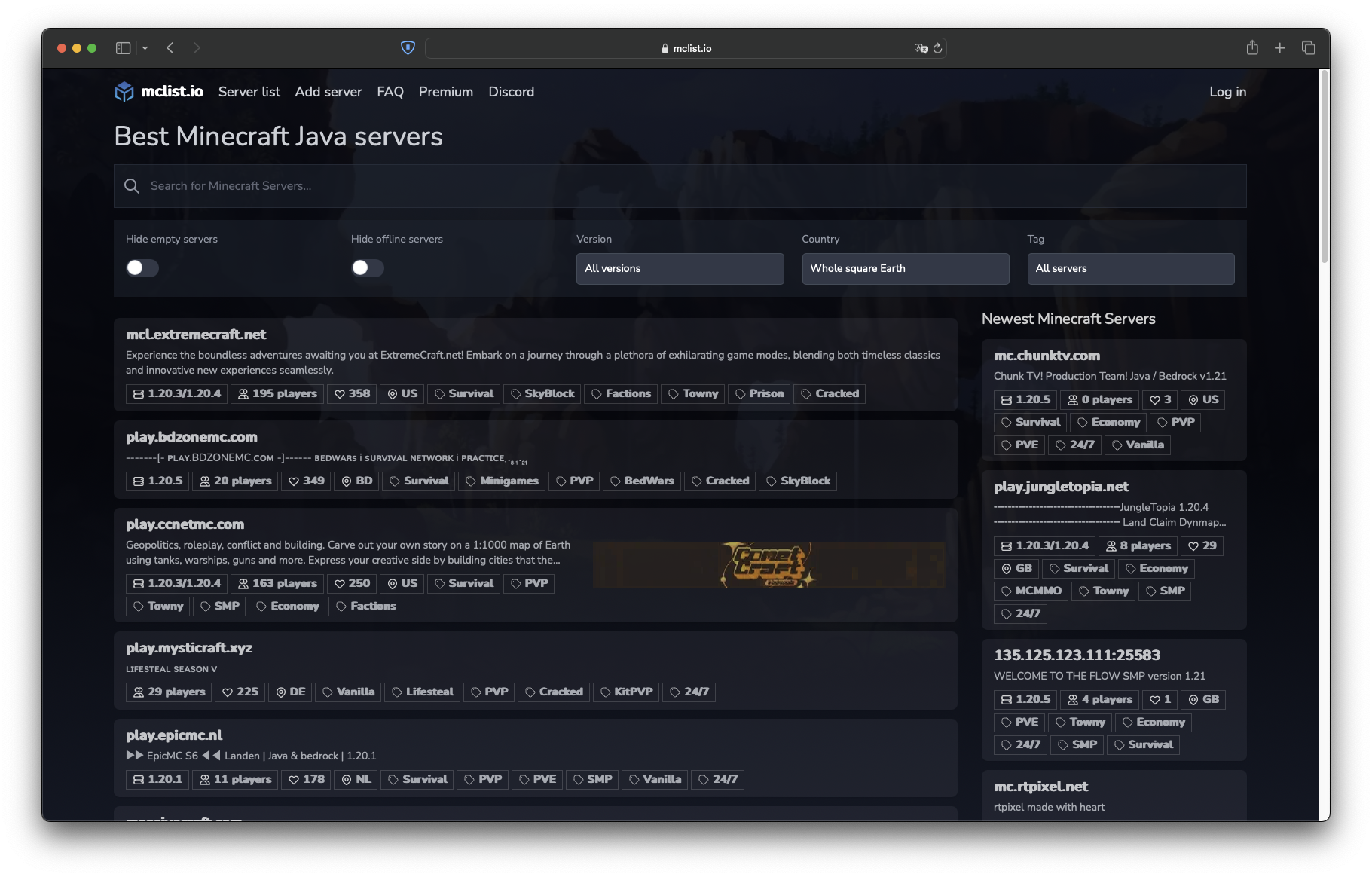Show tab overview icon
The height and width of the screenshot is (877, 1372).
tap(1309, 48)
